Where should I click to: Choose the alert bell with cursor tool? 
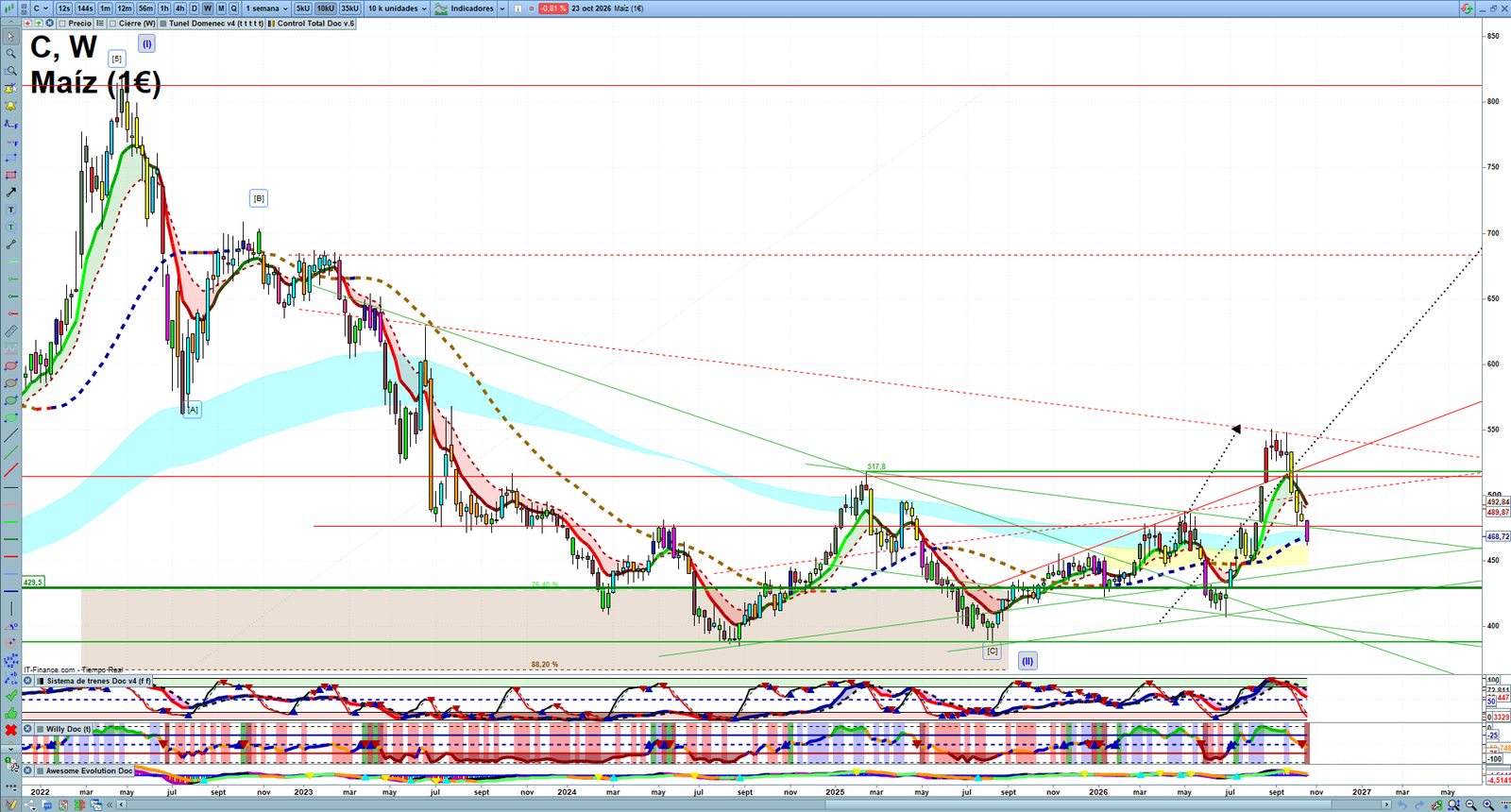10,89
